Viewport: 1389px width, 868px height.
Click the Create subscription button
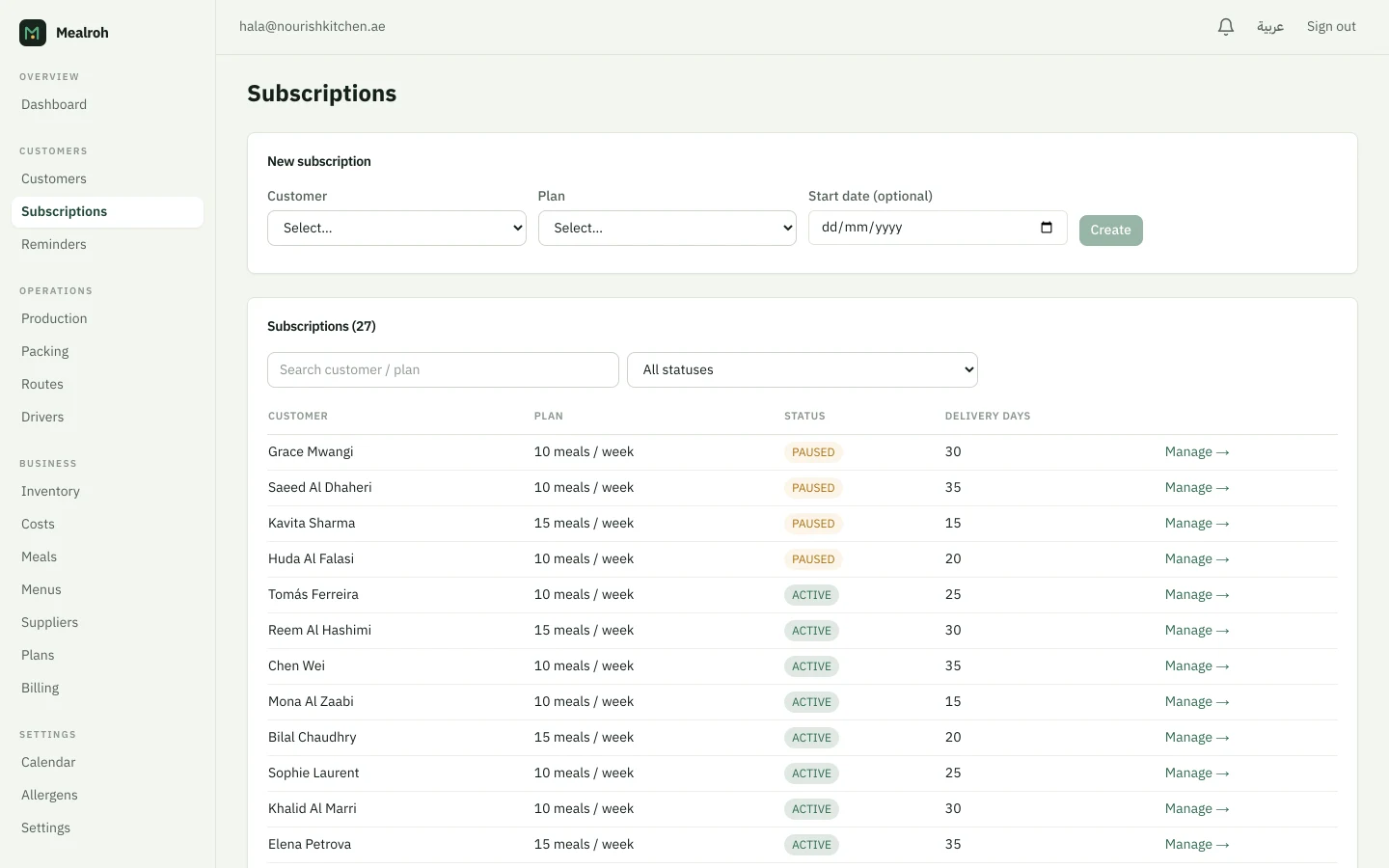(1110, 231)
